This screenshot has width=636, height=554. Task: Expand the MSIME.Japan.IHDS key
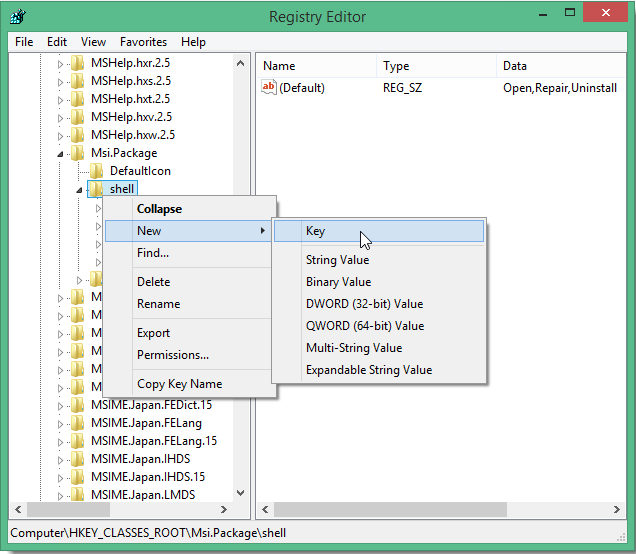coord(60,460)
